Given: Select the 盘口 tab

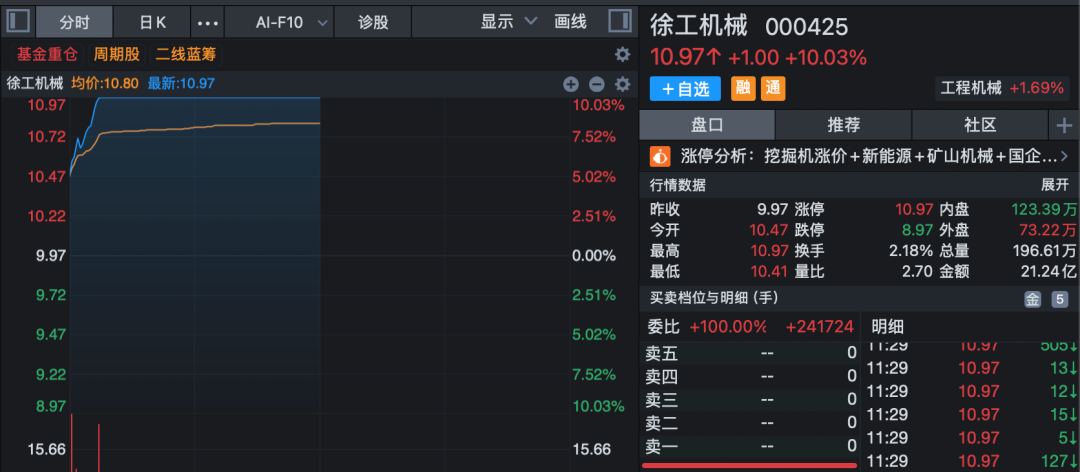Looking at the screenshot, I should (707, 125).
